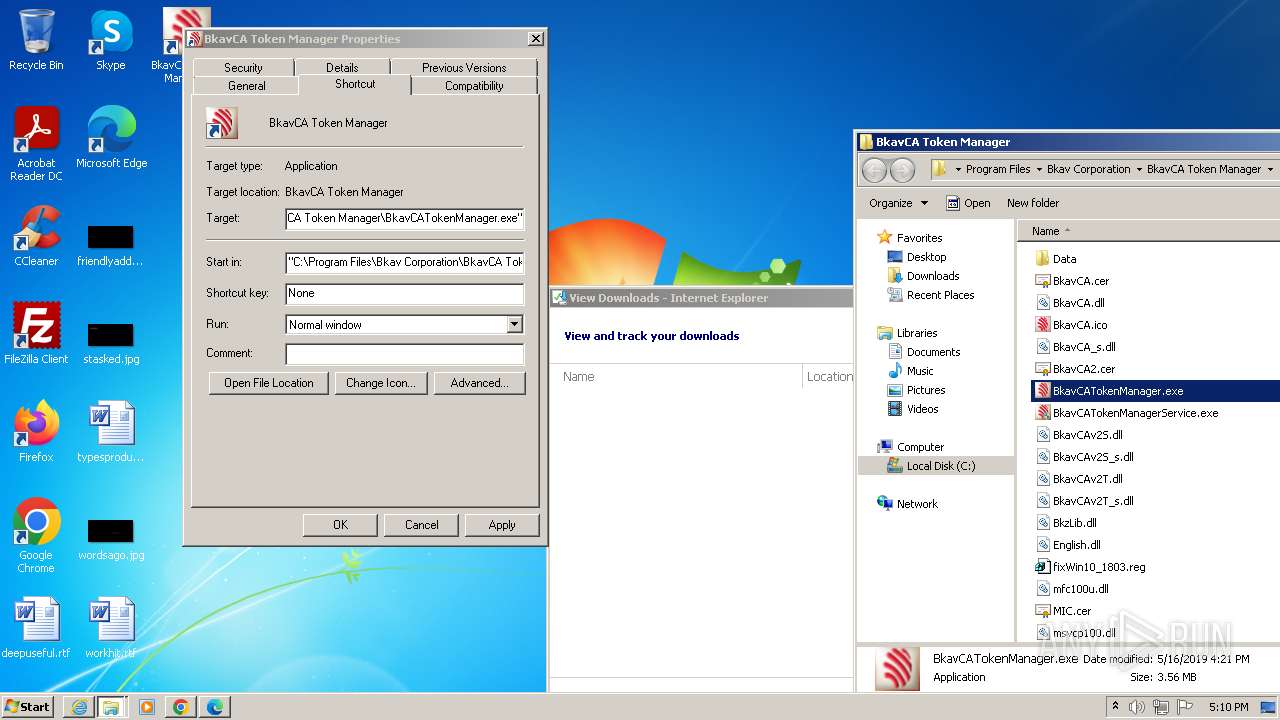Open the Windows Start menu

point(28,707)
